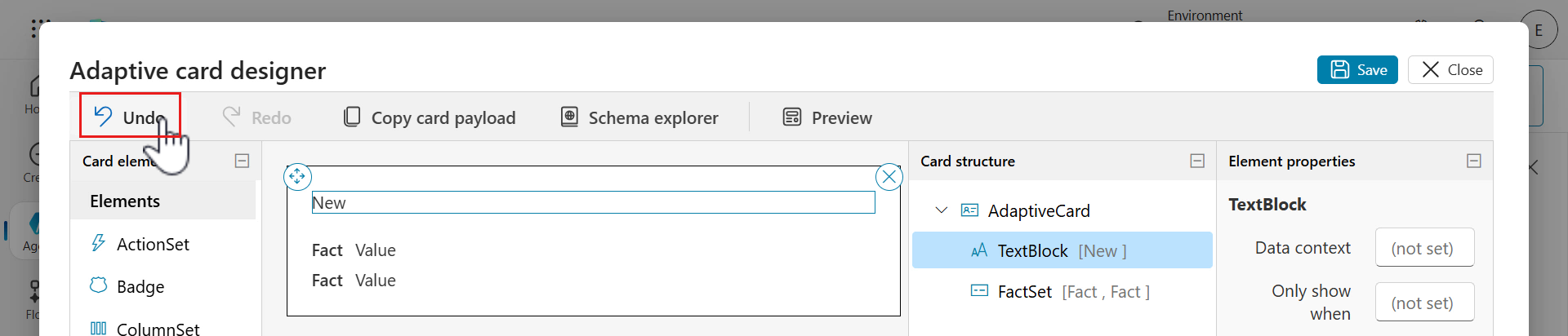Click the Undo button
The width and height of the screenshot is (1568, 336).
tap(130, 117)
